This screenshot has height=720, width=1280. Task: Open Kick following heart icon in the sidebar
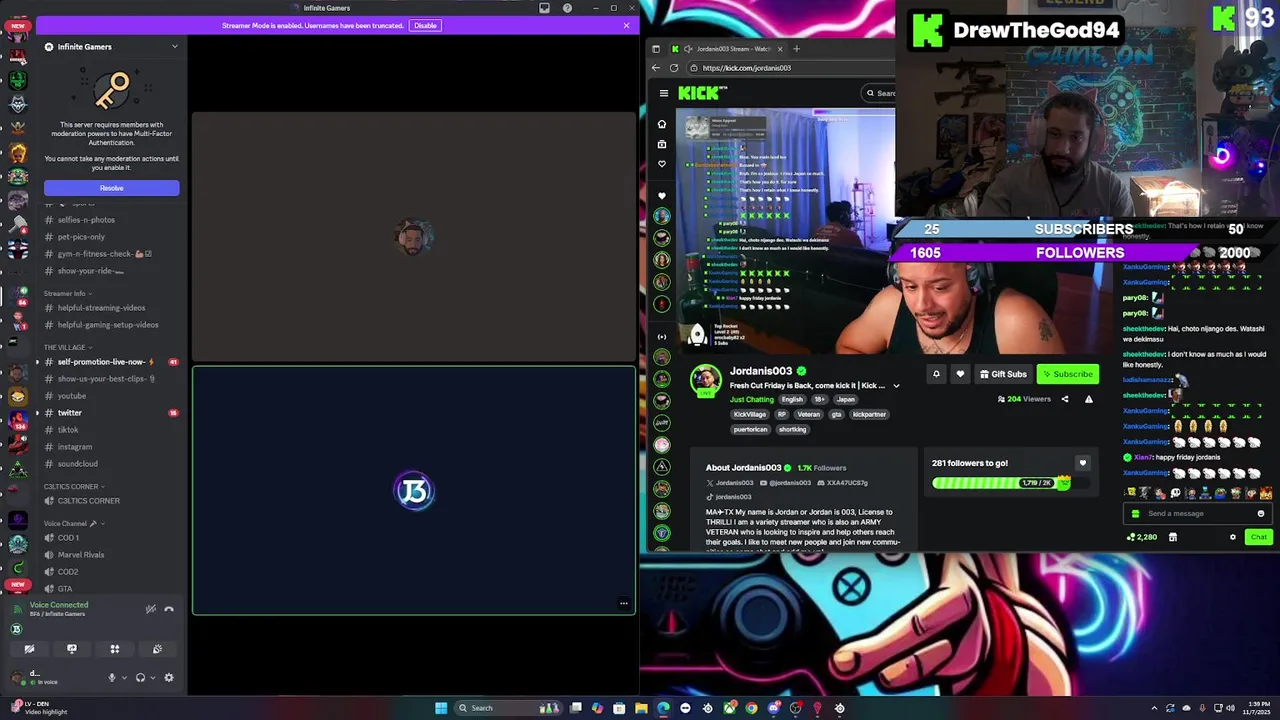tap(661, 164)
